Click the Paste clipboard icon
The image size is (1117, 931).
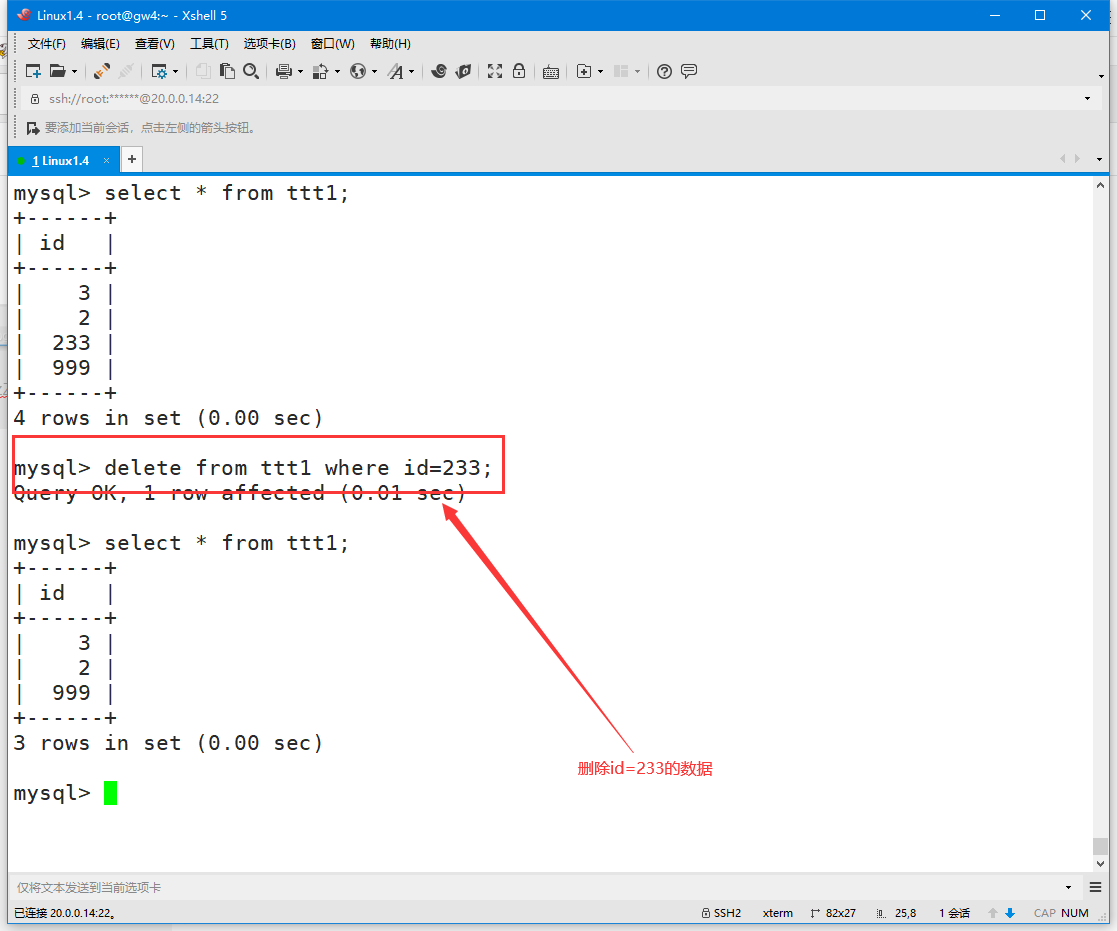227,71
